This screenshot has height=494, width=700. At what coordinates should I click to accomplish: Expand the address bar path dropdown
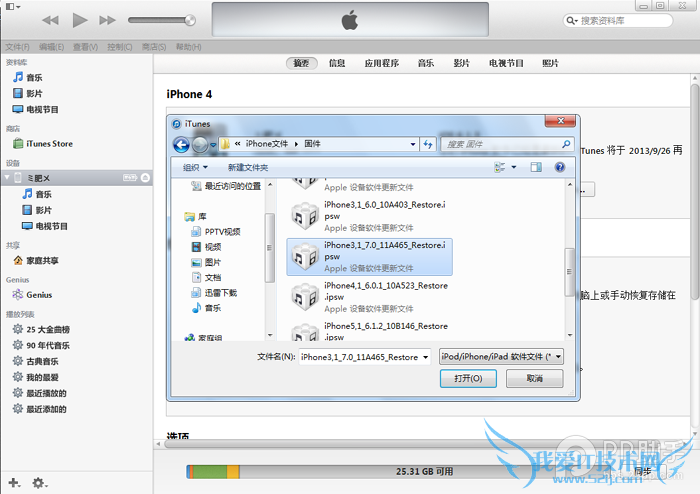tap(413, 144)
